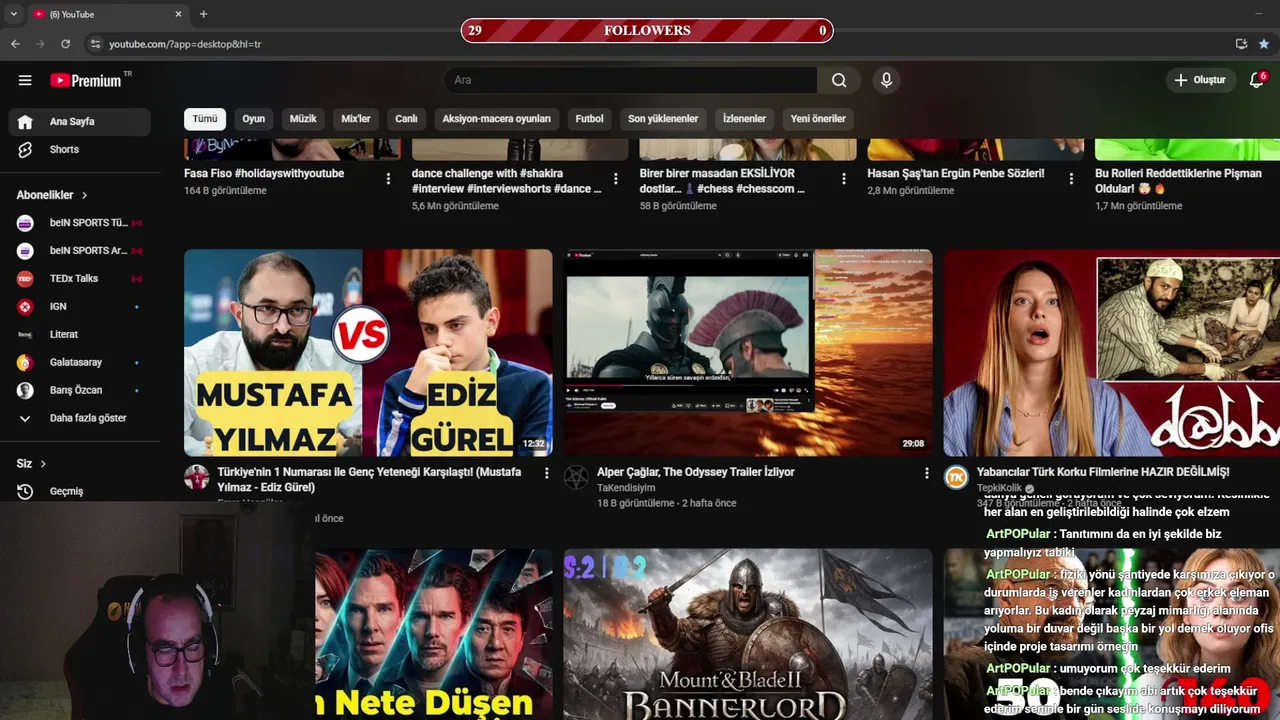The height and width of the screenshot is (720, 1280).
Task: Open the TaKendisiyim channel avatar
Action: 576,477
